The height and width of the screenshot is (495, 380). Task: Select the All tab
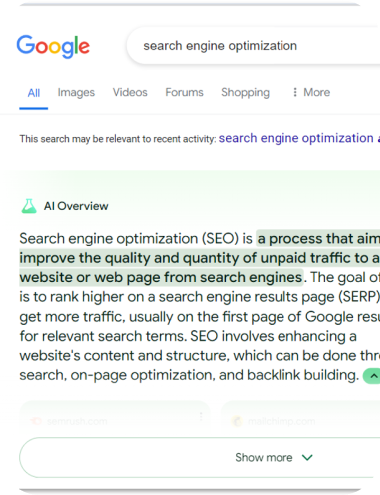(34, 93)
